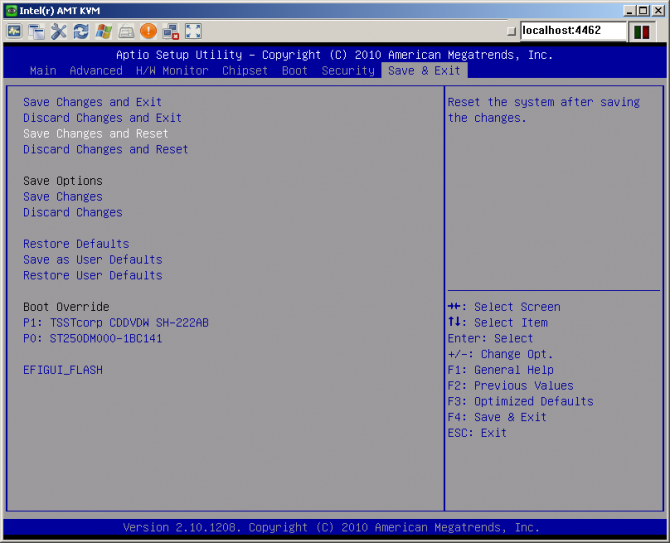Click the 'Boot Override' heading

(x=66, y=307)
